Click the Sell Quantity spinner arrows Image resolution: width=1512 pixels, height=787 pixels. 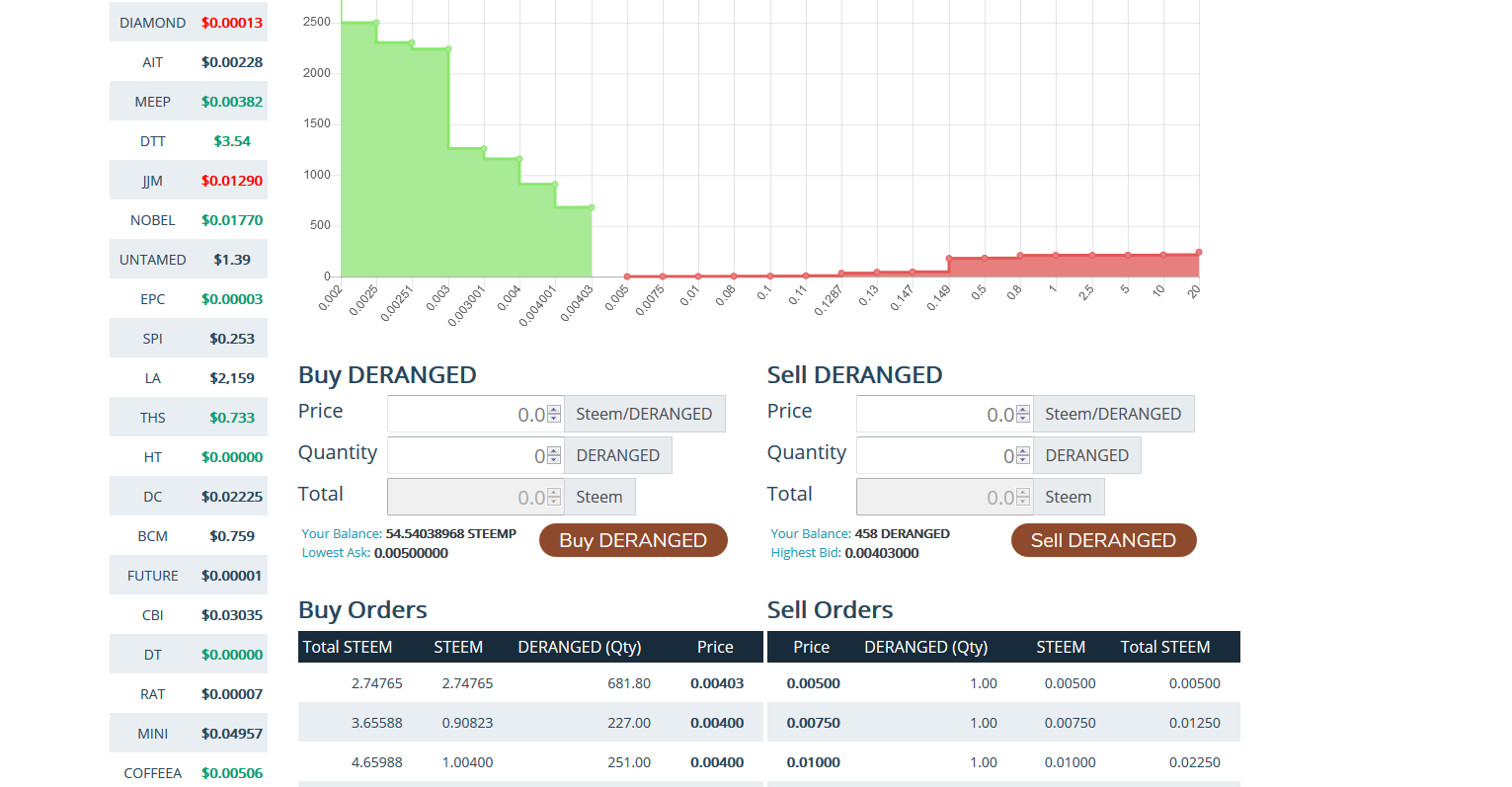pos(1023,455)
